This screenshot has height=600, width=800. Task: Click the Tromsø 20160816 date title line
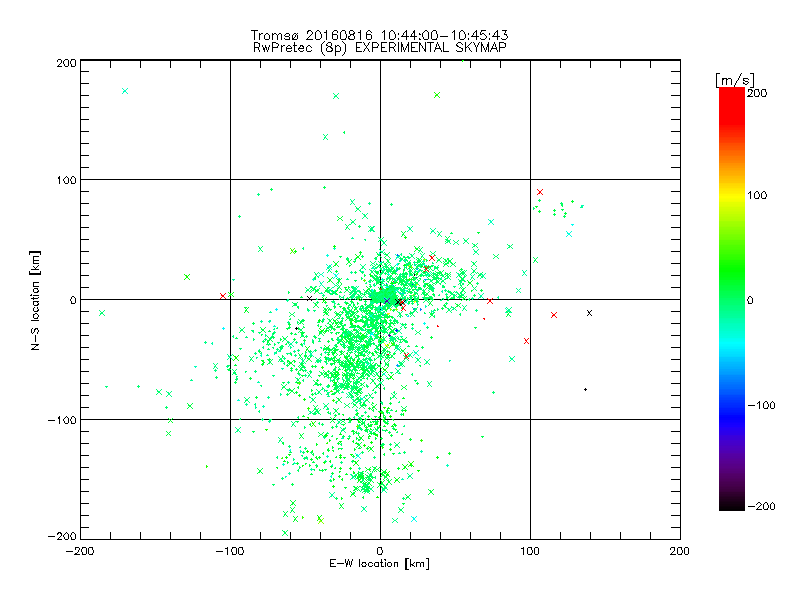(380, 35)
